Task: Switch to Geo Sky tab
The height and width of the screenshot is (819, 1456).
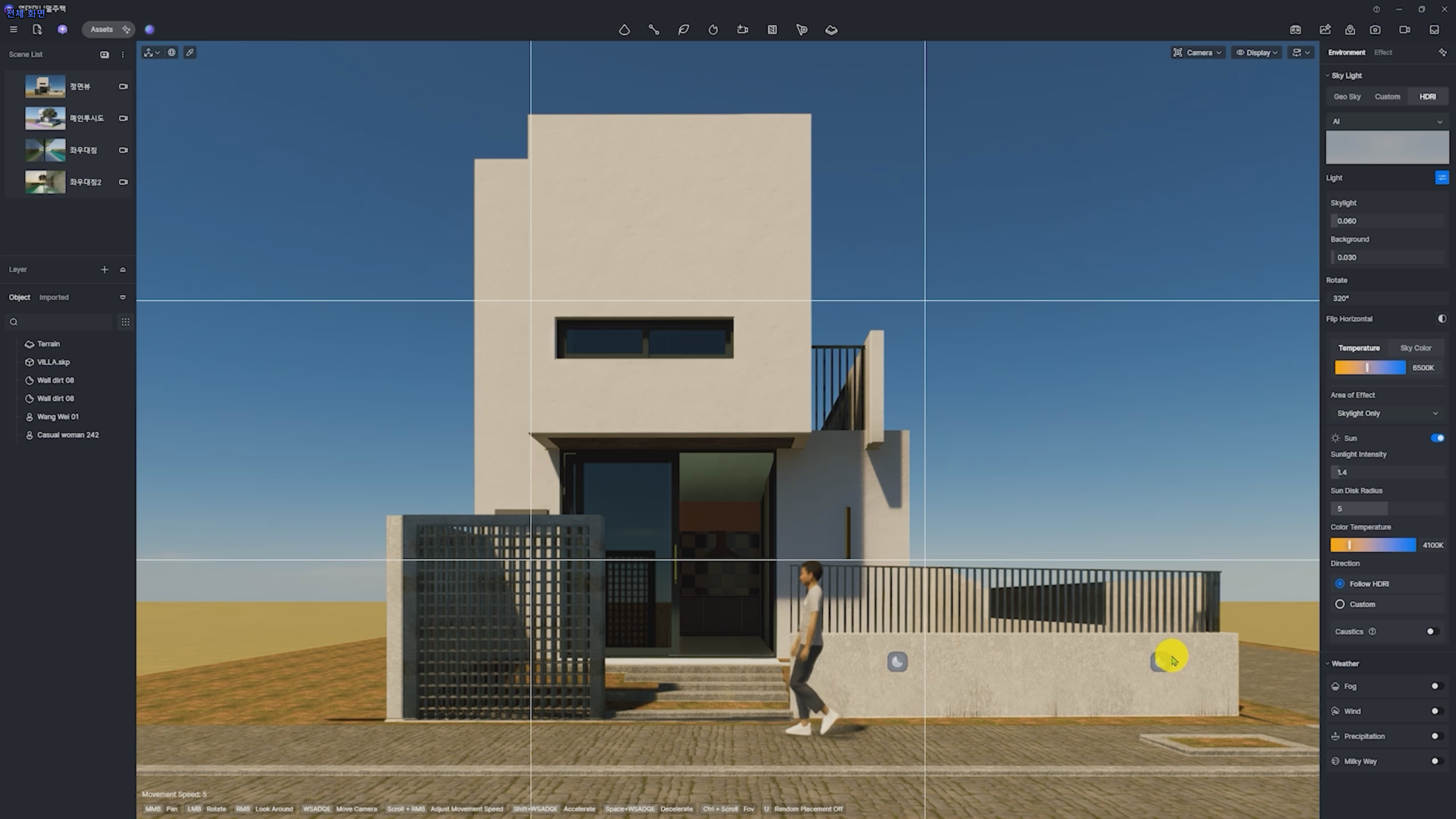Action: pos(1347,97)
